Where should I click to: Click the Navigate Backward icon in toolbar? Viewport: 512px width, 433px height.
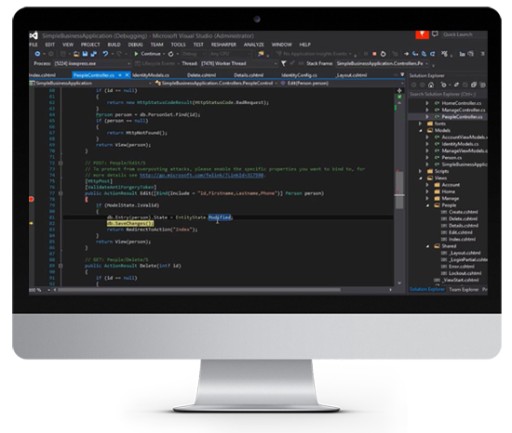37,54
